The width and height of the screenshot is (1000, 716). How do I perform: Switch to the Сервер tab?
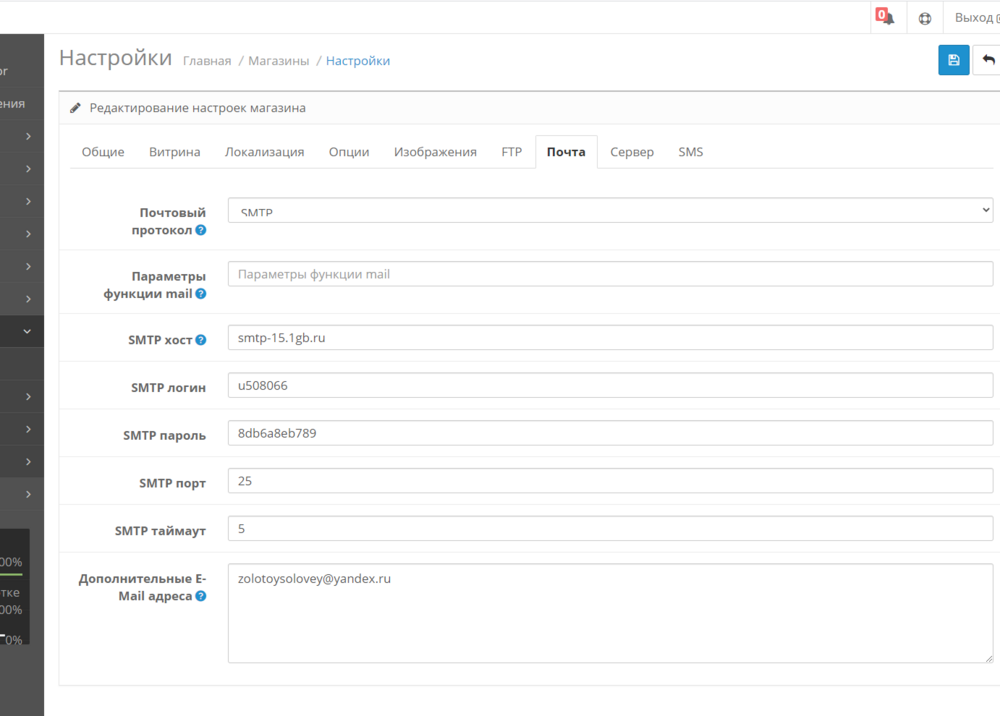[x=632, y=152]
